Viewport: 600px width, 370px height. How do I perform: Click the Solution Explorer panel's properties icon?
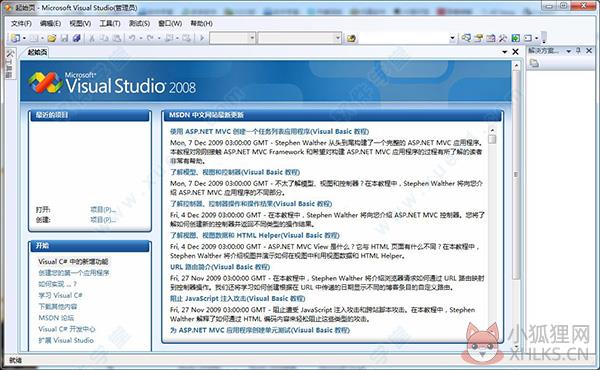pyautogui.click(x=534, y=64)
